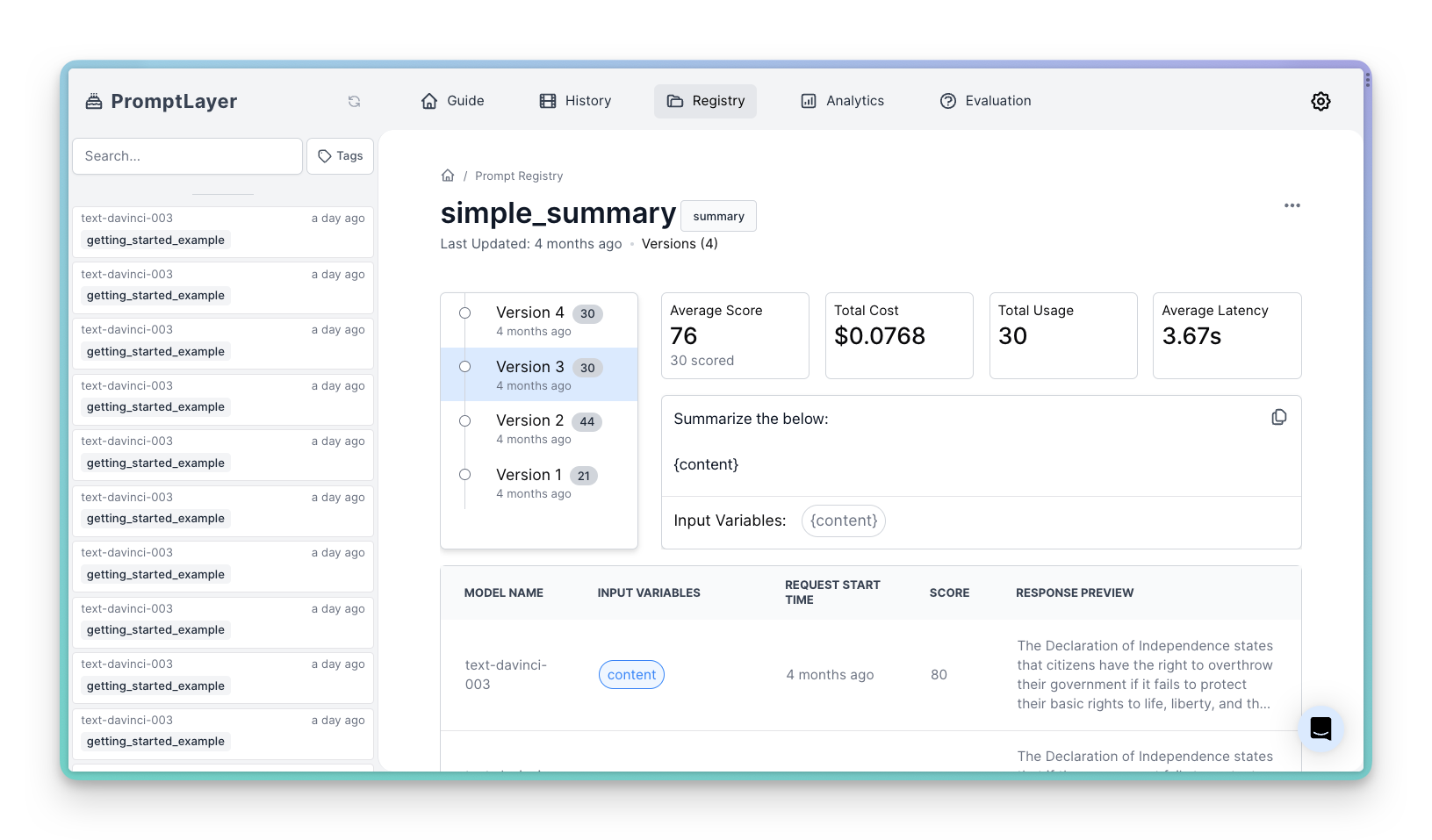This screenshot has height=840, width=1432.
Task: Open the Registry tab
Action: tap(705, 101)
